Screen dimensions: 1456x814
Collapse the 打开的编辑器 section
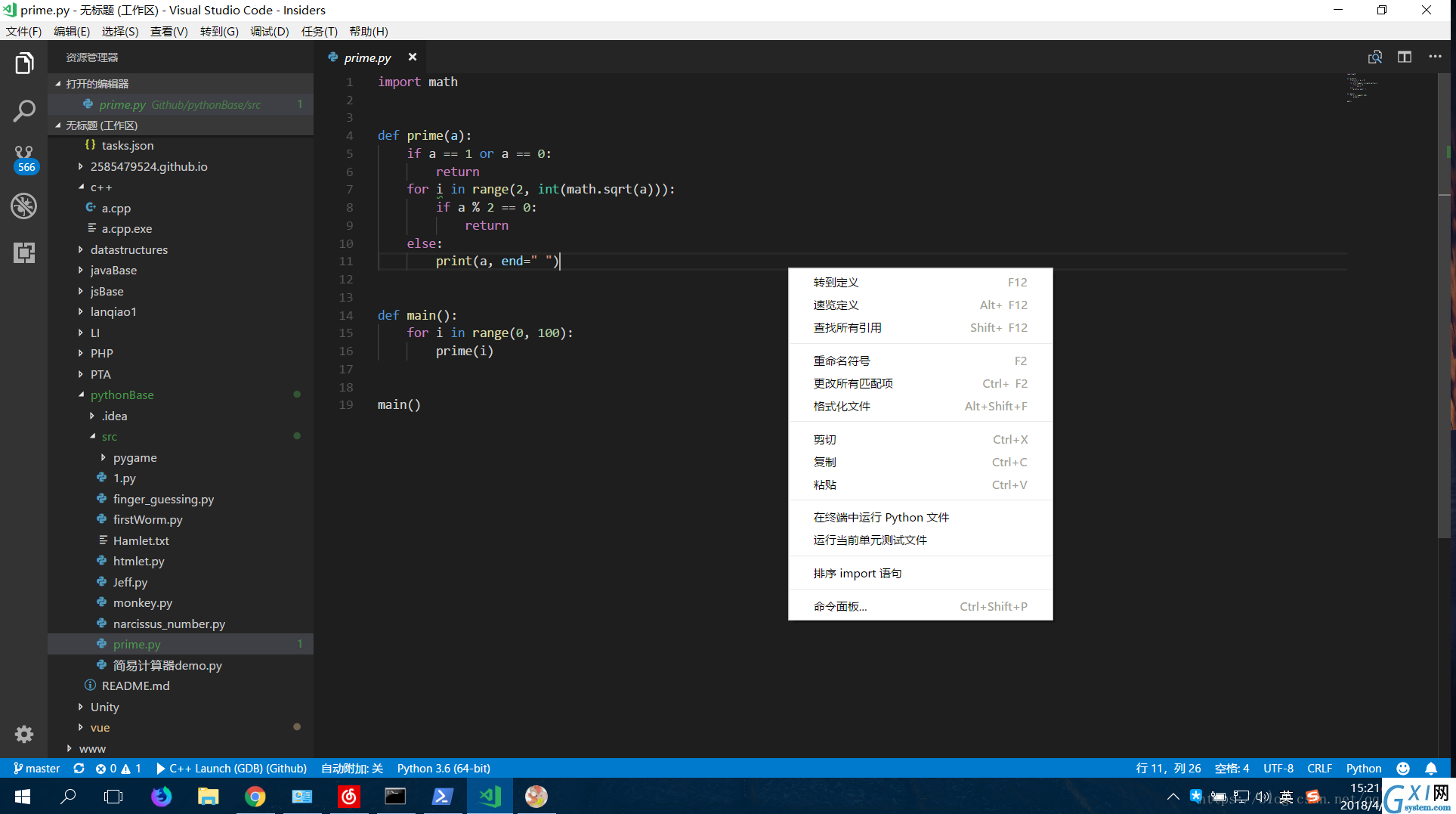181,83
